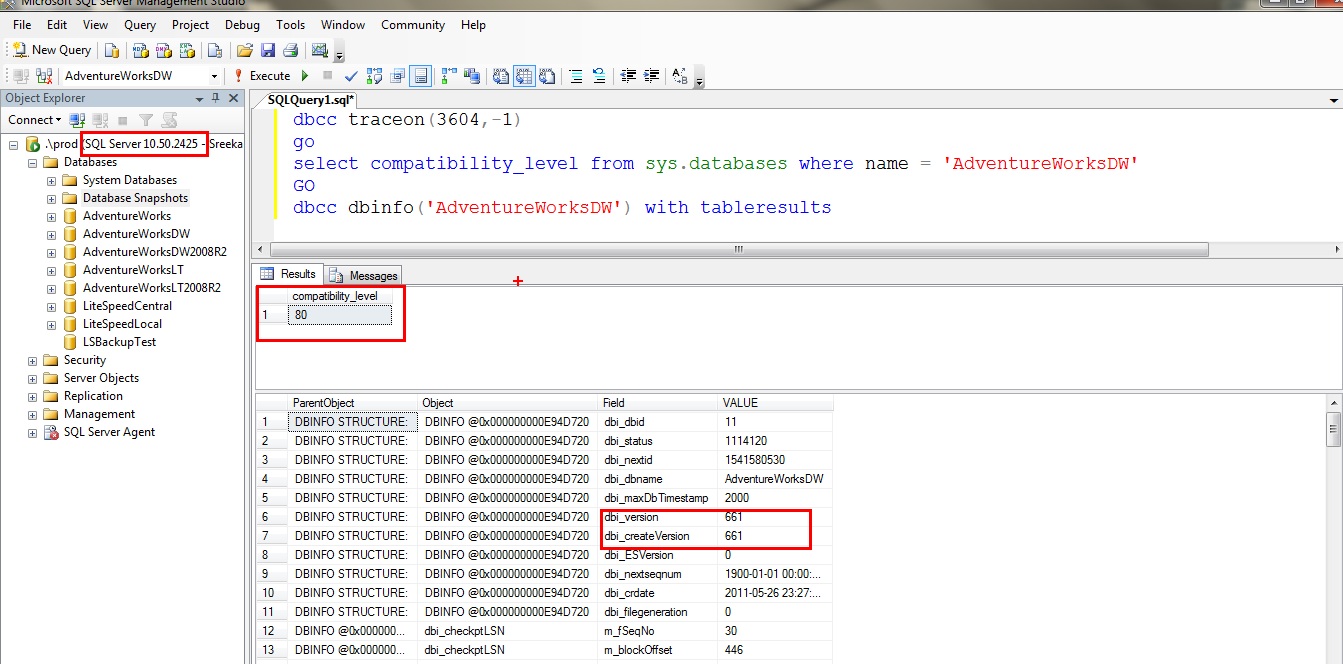Click the Open File folder icon
1343x664 pixels.
click(245, 50)
